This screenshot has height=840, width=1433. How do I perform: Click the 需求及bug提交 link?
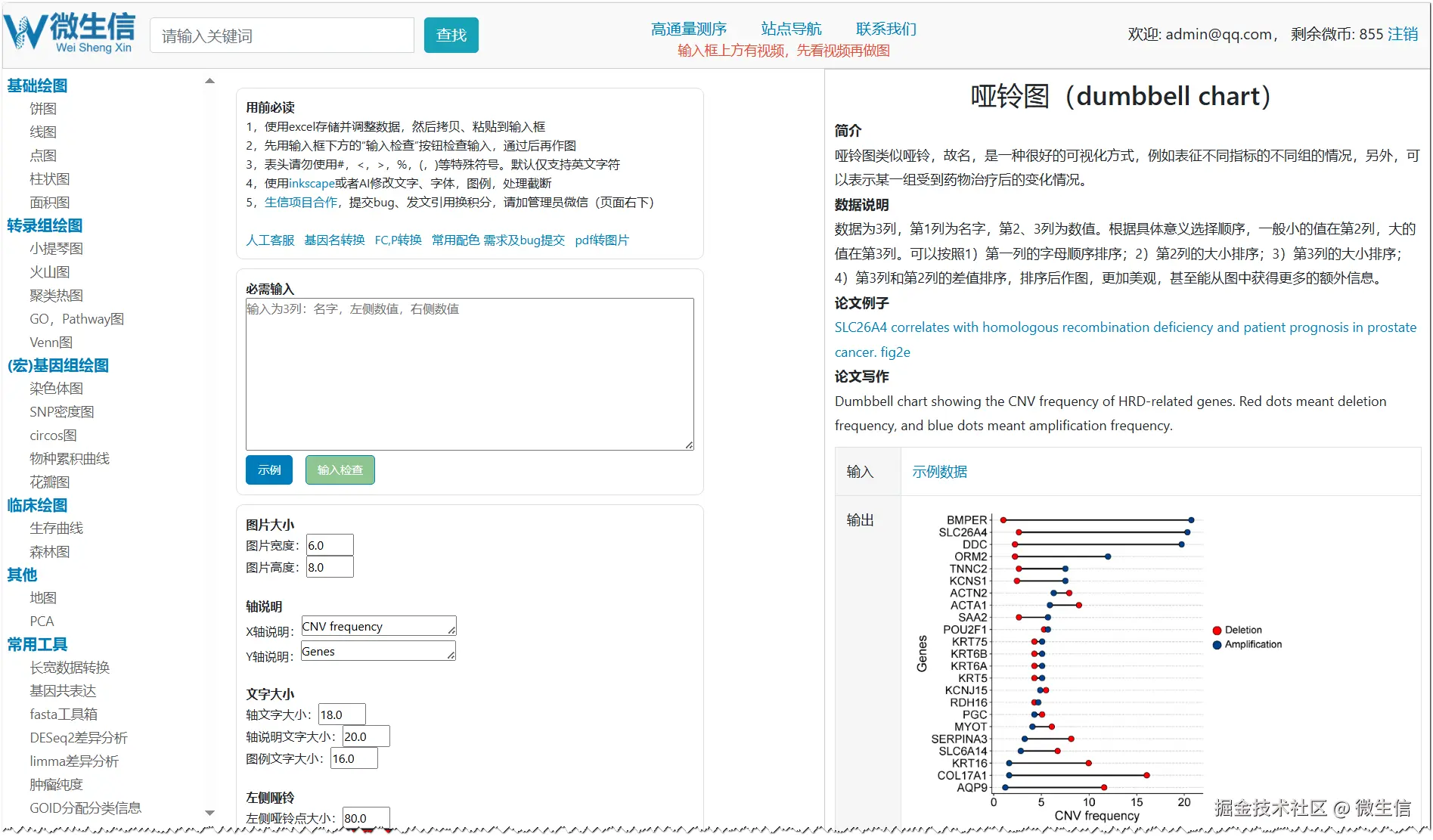point(524,240)
